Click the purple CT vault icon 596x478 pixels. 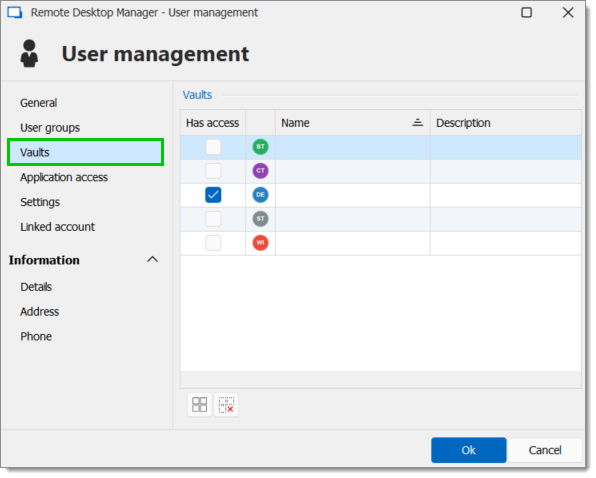point(260,171)
